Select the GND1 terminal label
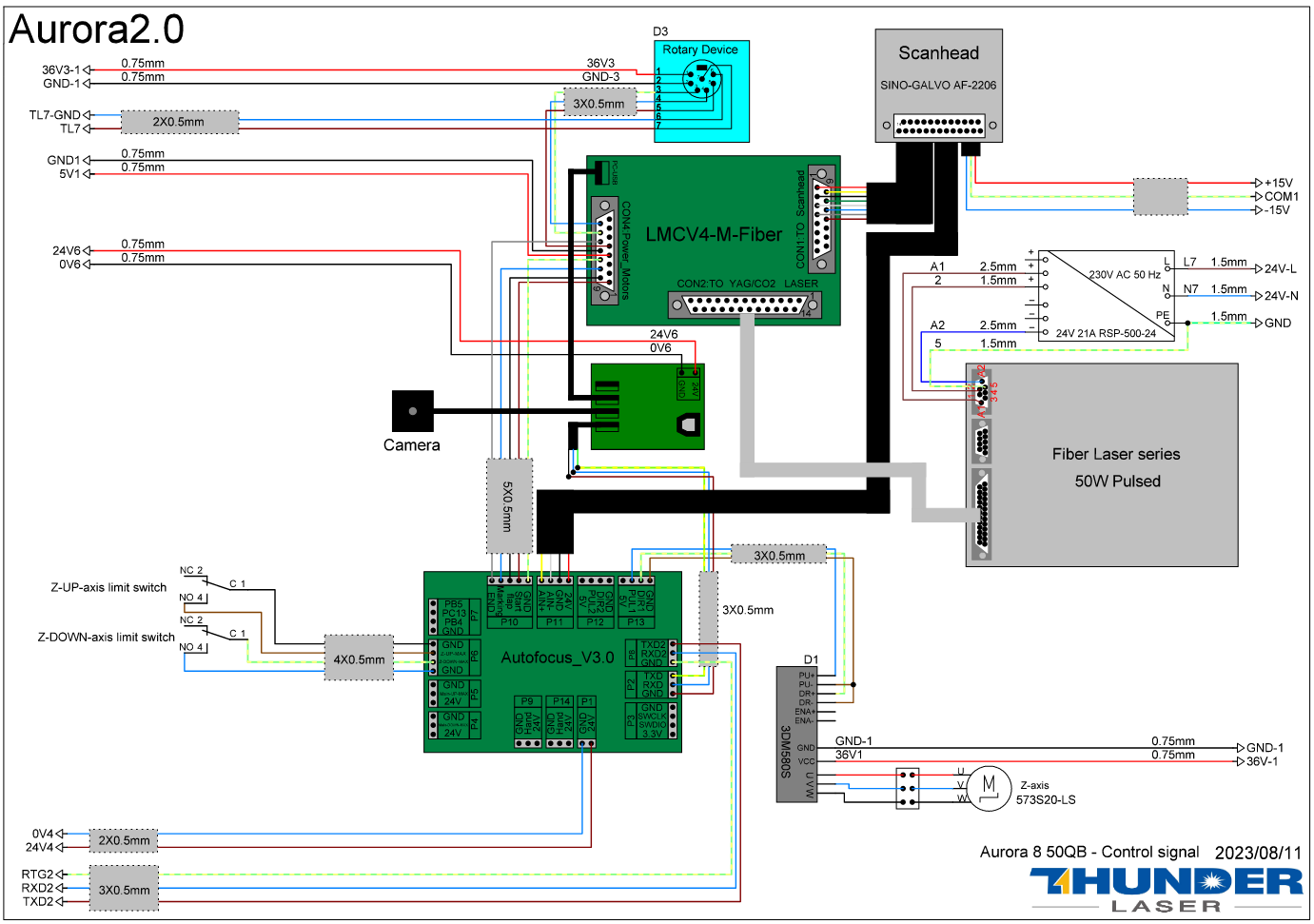The width and height of the screenshot is (1314, 924). tap(64, 160)
